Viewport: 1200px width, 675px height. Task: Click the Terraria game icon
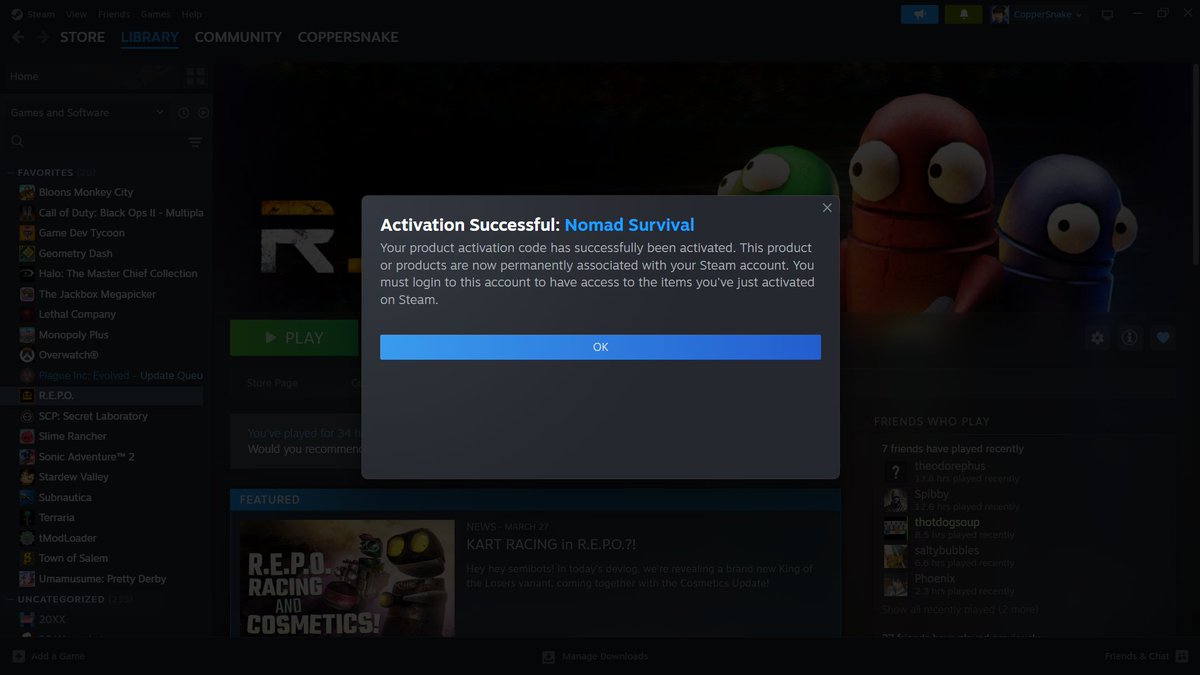tap(28, 518)
